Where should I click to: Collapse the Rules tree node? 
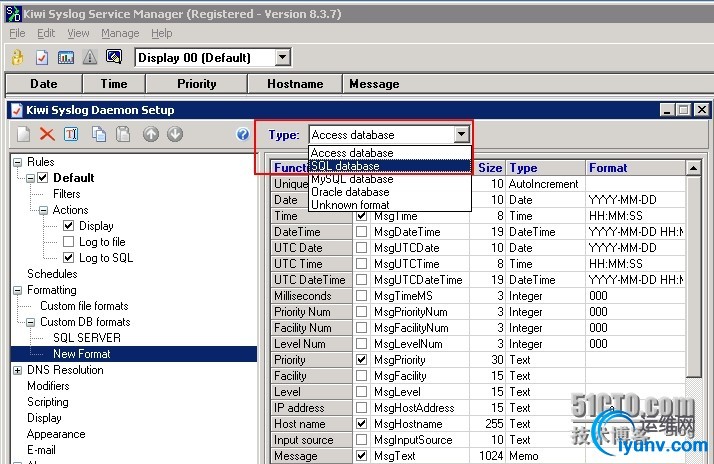click(18, 162)
